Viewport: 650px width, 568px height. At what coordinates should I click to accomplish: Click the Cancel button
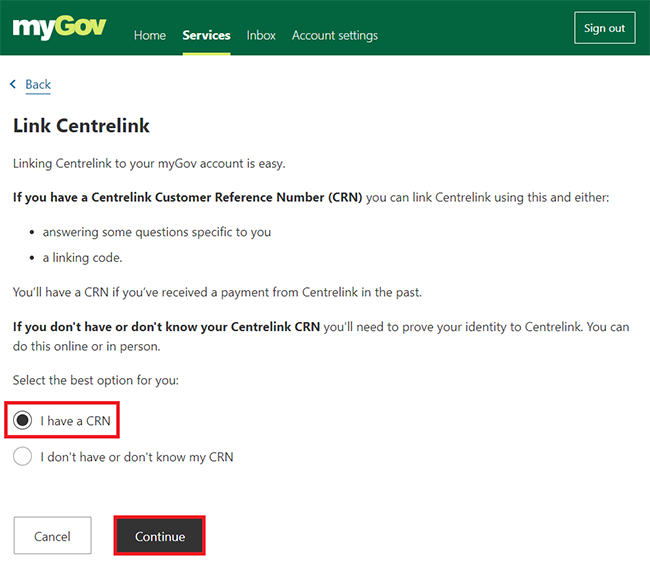(x=52, y=536)
